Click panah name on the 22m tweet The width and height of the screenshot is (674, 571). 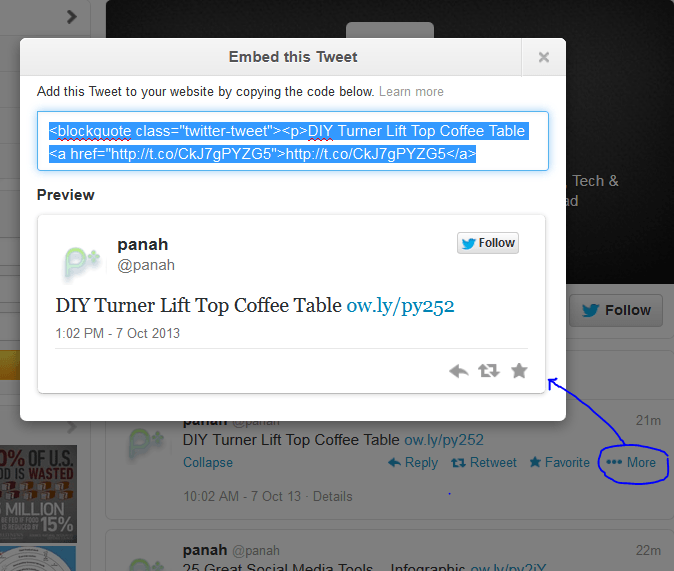205,550
